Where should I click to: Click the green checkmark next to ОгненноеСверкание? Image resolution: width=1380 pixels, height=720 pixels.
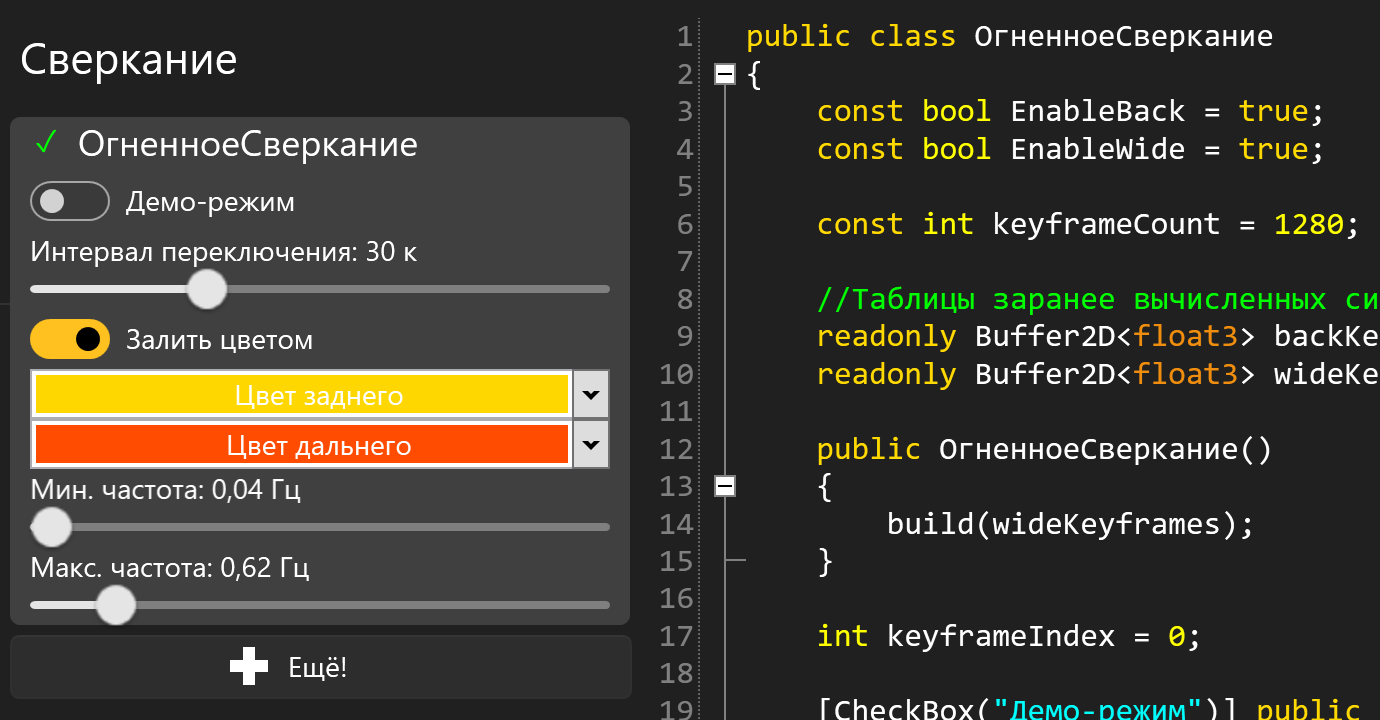coord(46,144)
